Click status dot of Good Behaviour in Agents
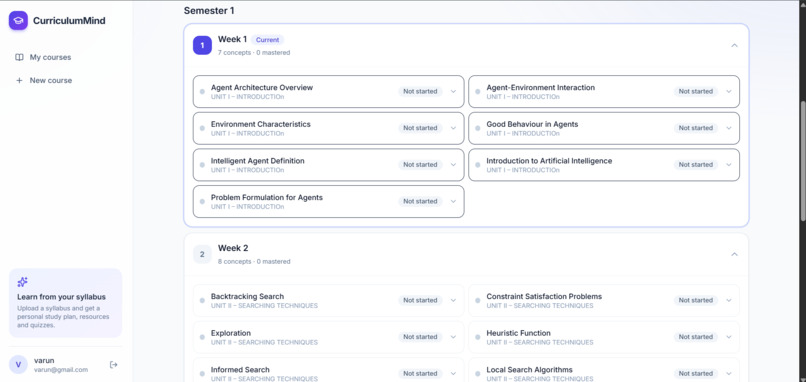806x382 pixels. pyautogui.click(x=478, y=128)
